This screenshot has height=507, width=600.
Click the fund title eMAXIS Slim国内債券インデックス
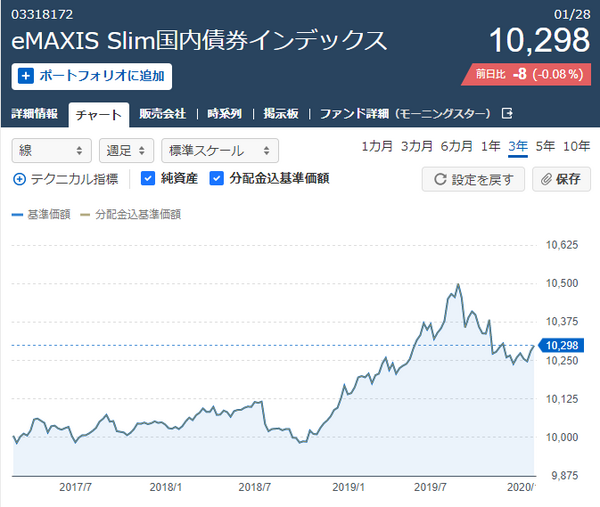point(199,40)
